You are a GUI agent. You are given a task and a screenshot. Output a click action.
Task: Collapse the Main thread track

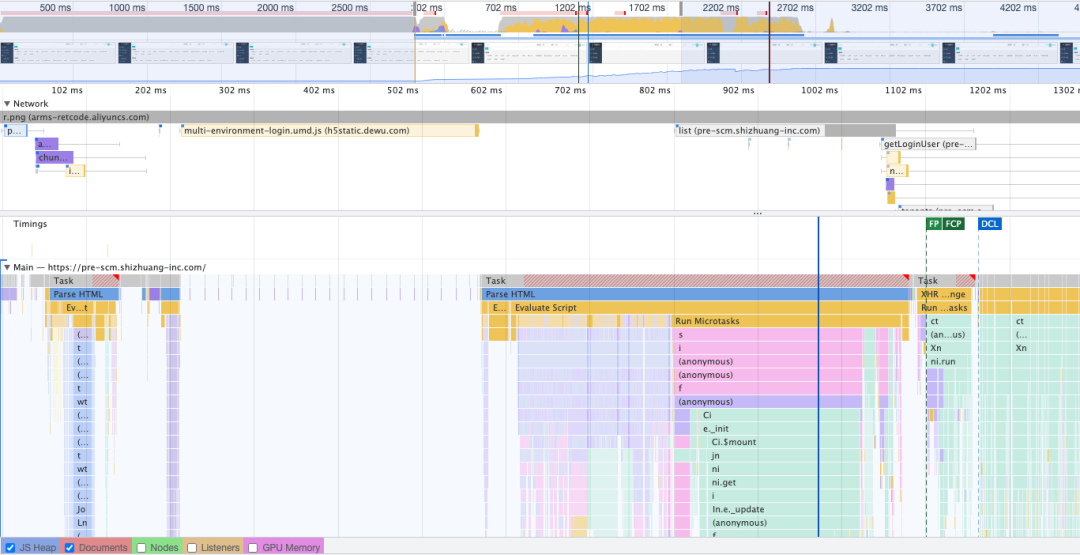(7, 267)
